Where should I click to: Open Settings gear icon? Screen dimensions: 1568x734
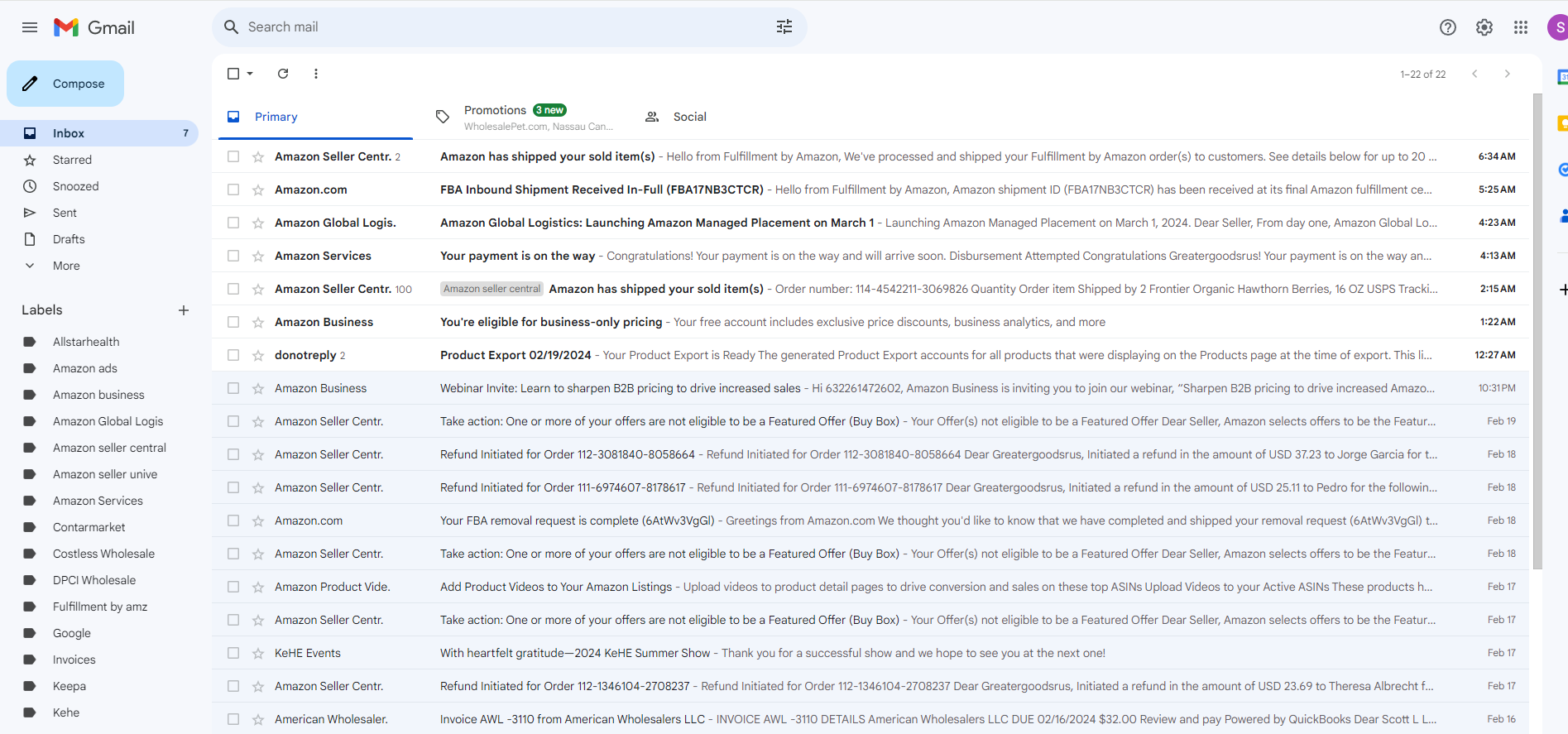[1484, 27]
